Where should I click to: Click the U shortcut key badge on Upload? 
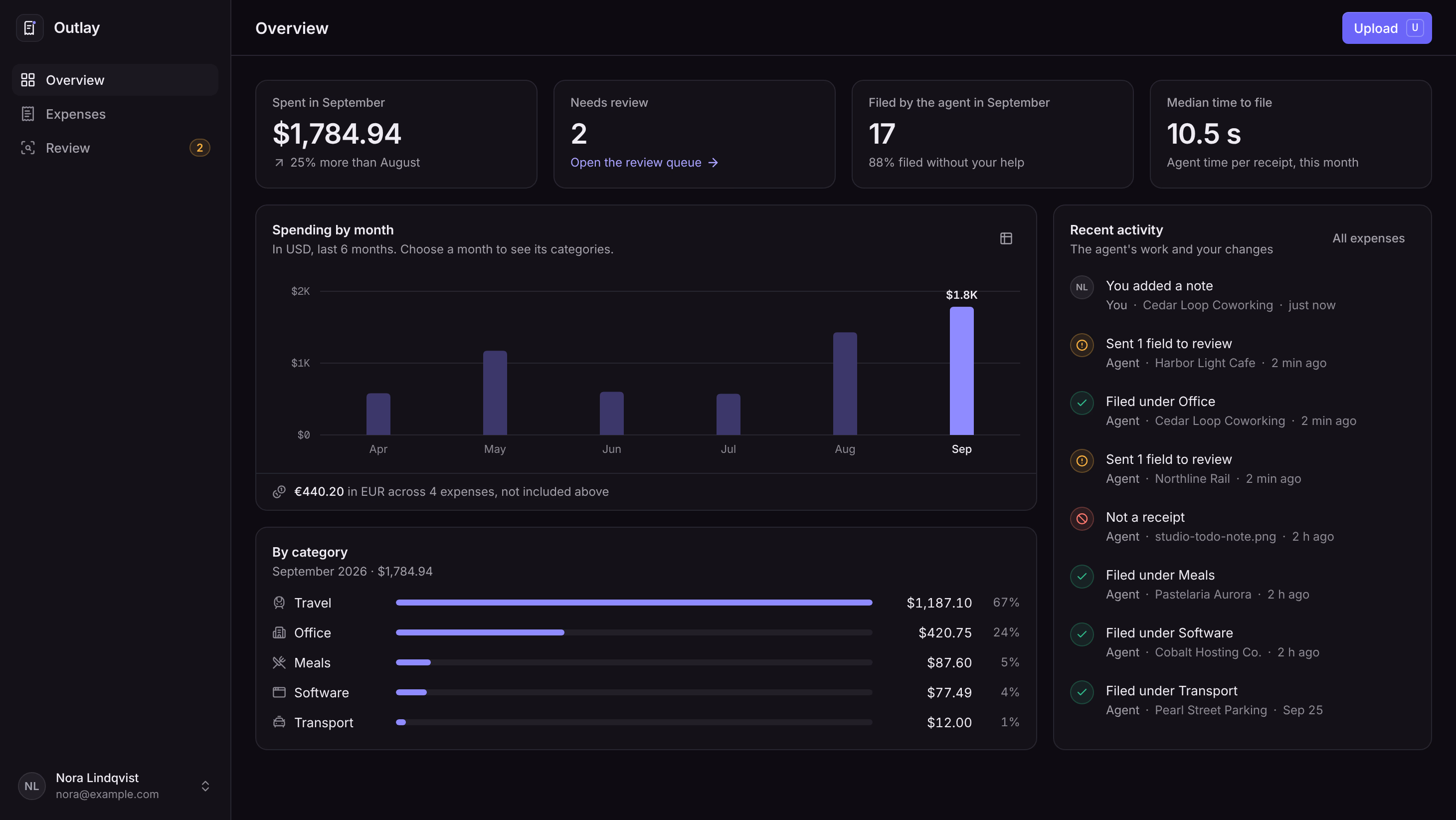(1414, 28)
